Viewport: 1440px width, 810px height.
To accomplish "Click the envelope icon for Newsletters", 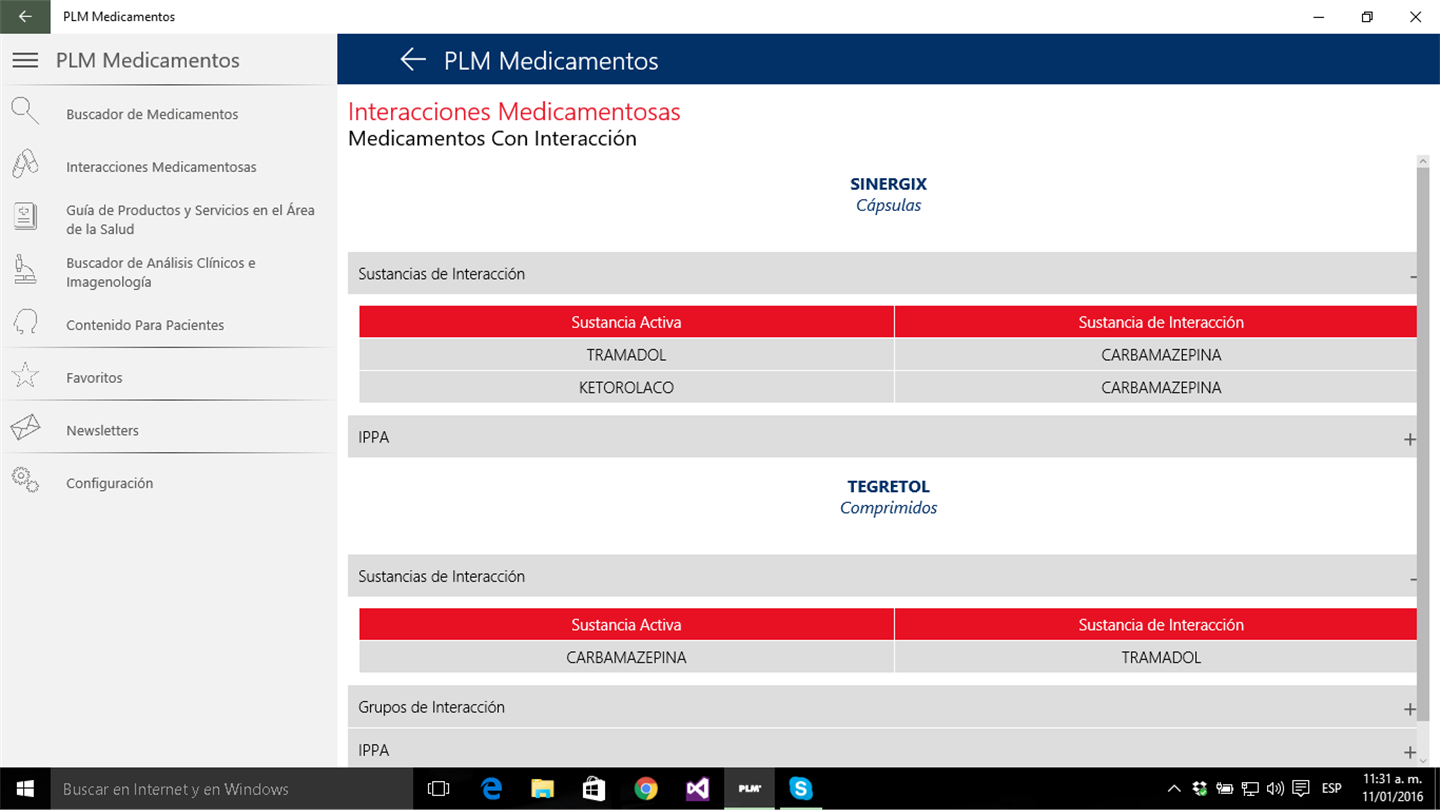I will pos(25,429).
